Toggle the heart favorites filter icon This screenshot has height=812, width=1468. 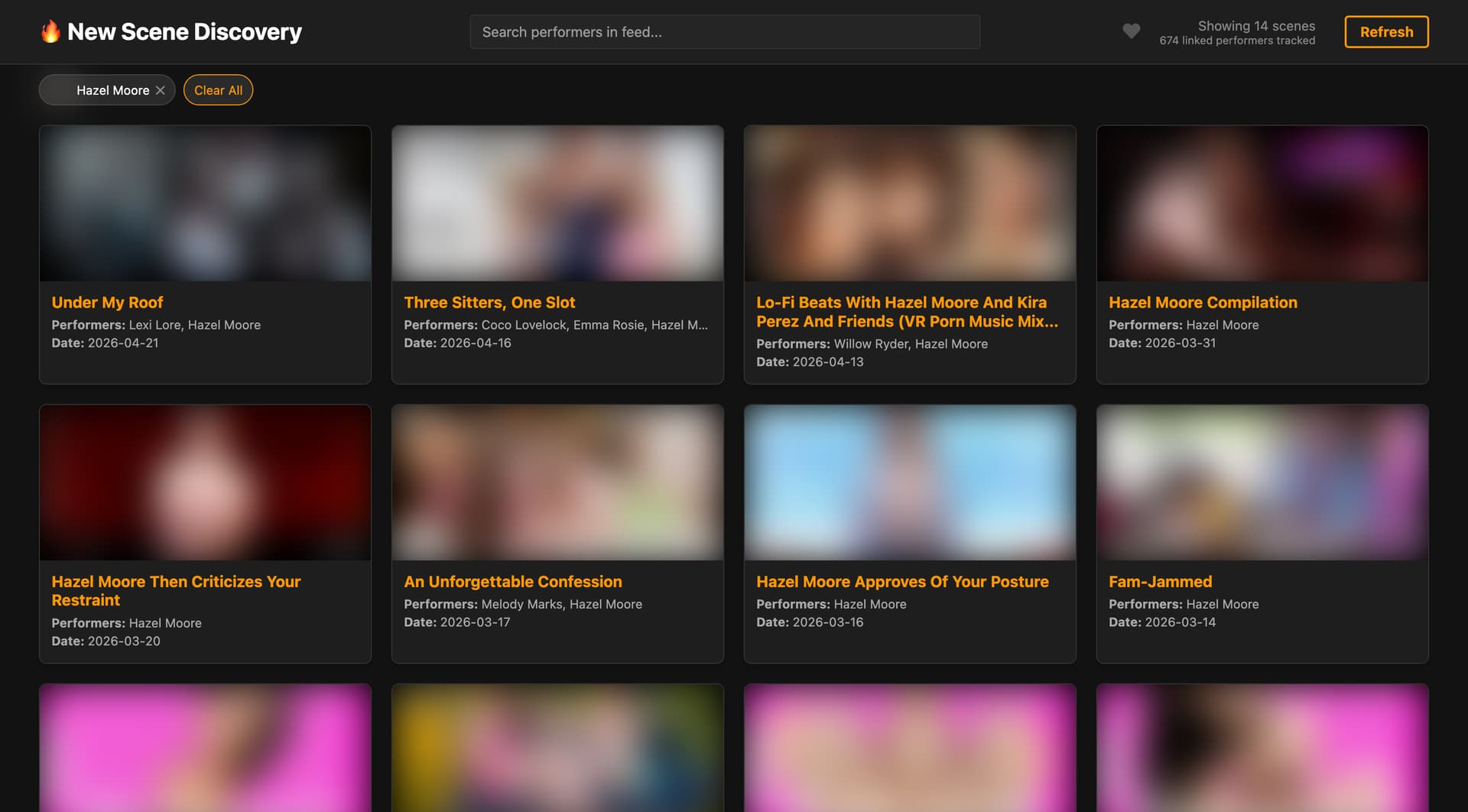[x=1131, y=31]
